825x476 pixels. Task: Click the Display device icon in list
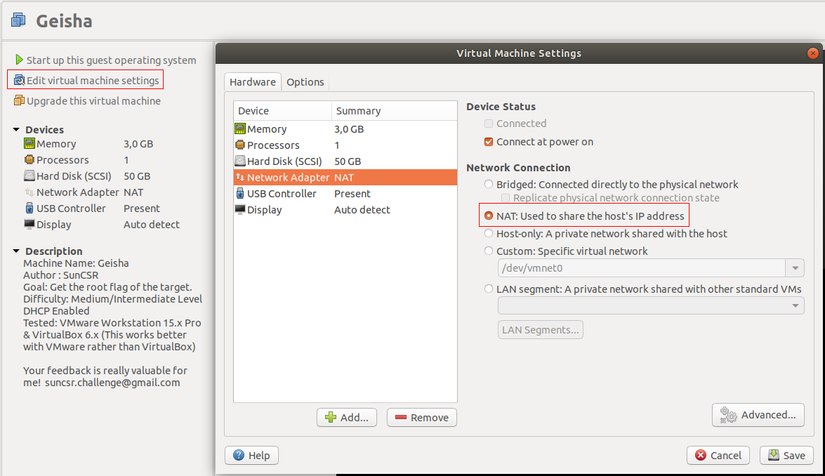pyautogui.click(x=240, y=210)
